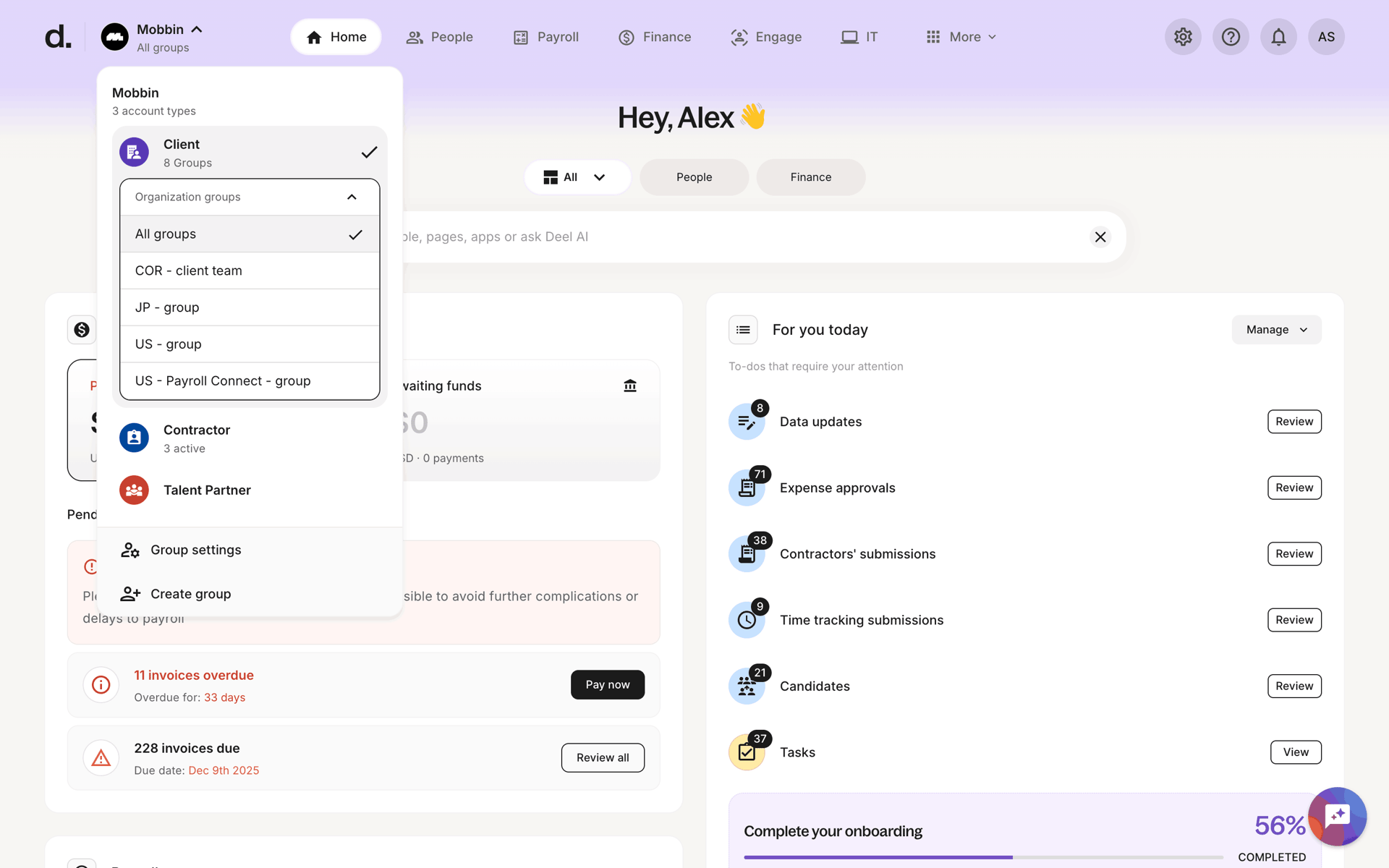1389x868 pixels.
Task: Click the '11 invoices overdue' text
Action: coord(194,676)
